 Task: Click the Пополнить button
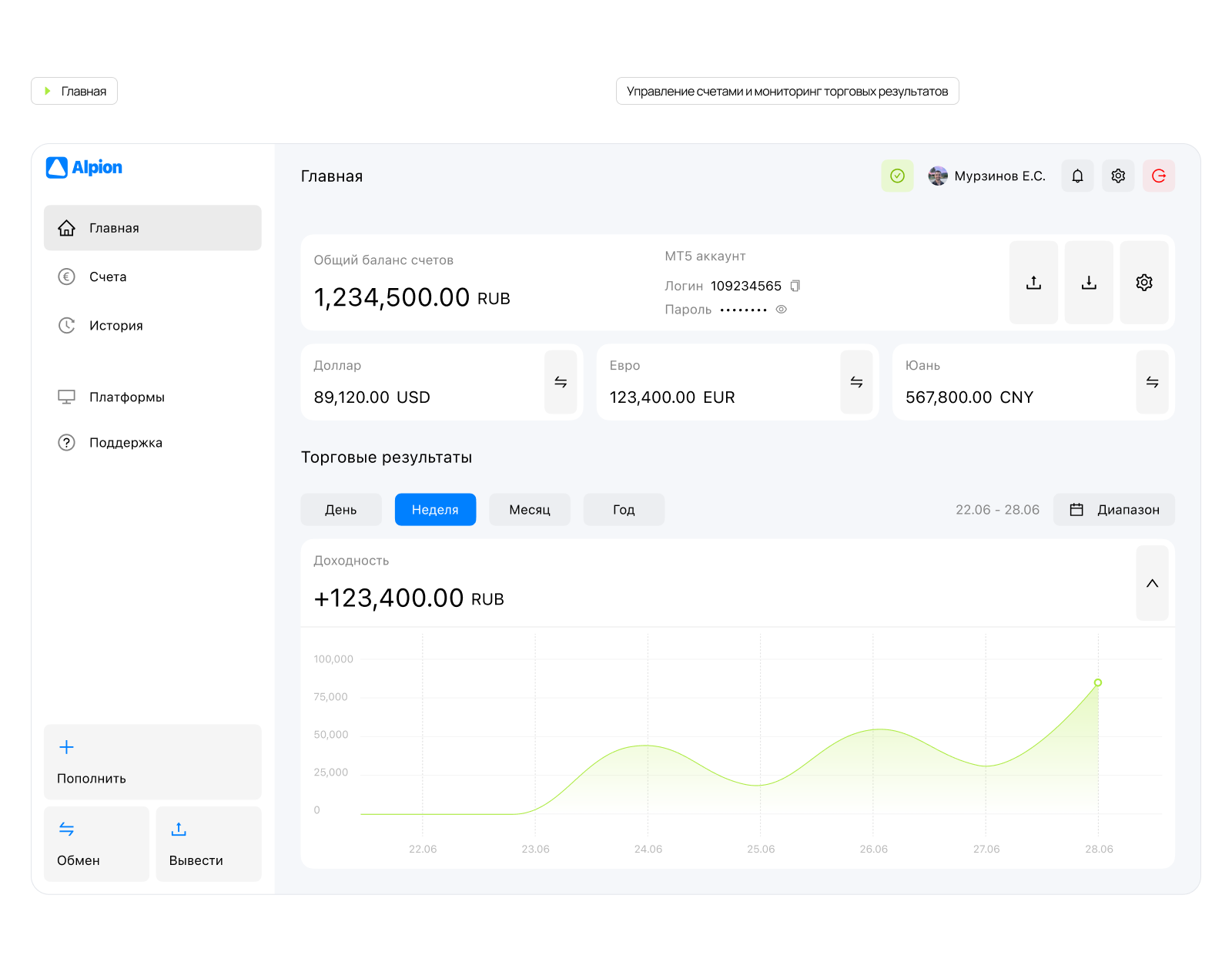[x=152, y=762]
